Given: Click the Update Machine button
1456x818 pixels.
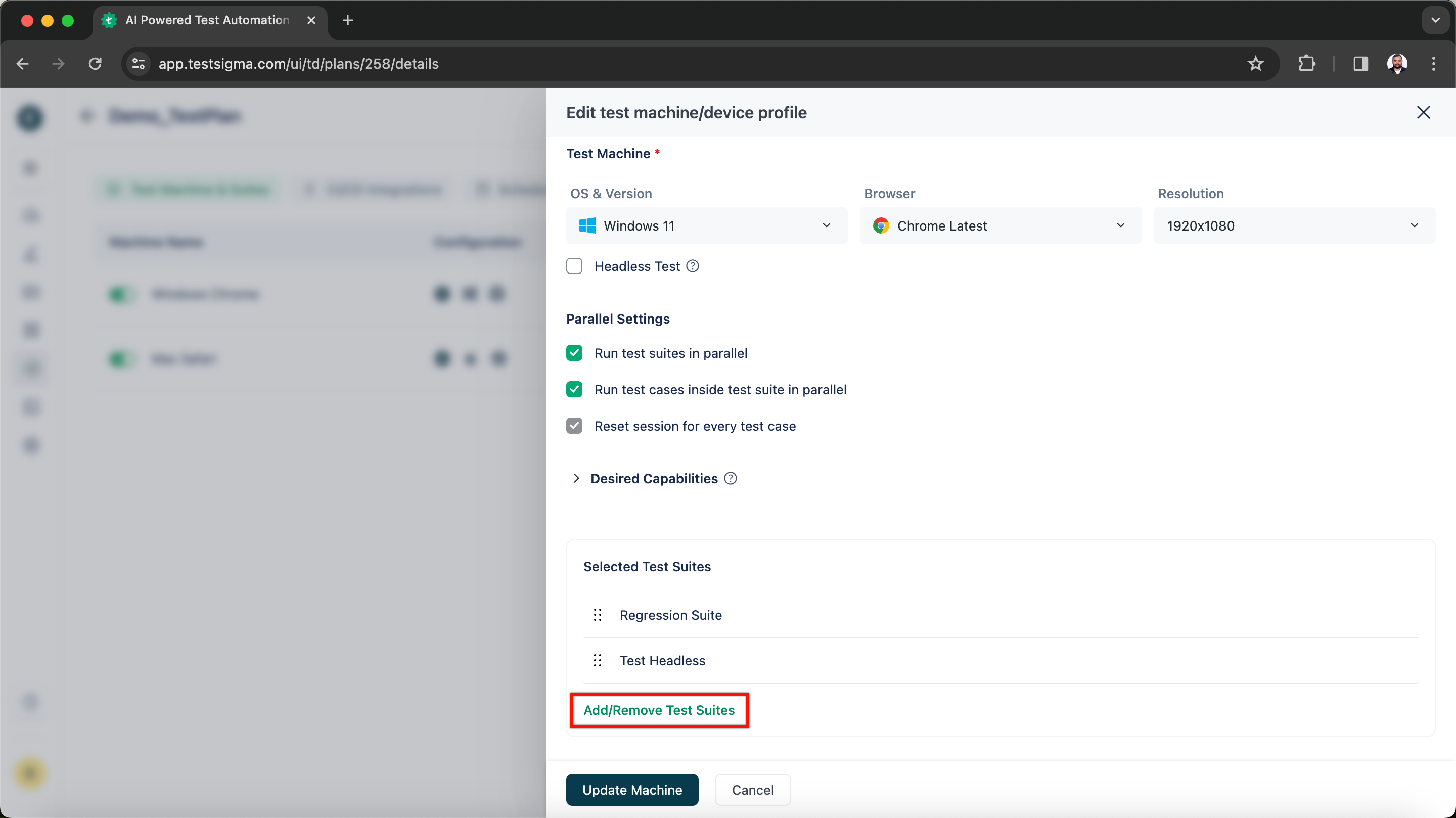Looking at the screenshot, I should point(632,790).
